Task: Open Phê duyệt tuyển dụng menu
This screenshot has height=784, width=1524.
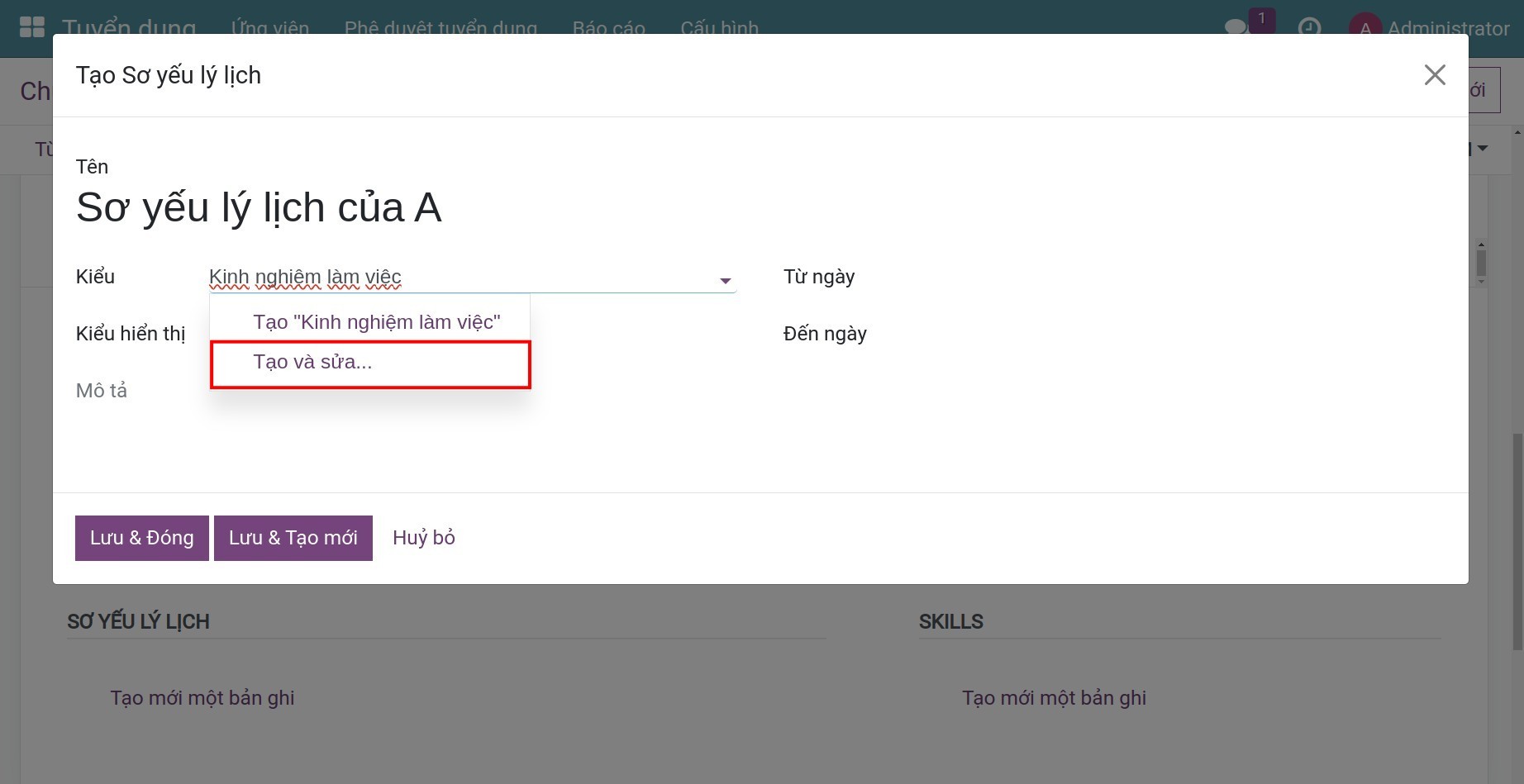Action: click(441, 27)
